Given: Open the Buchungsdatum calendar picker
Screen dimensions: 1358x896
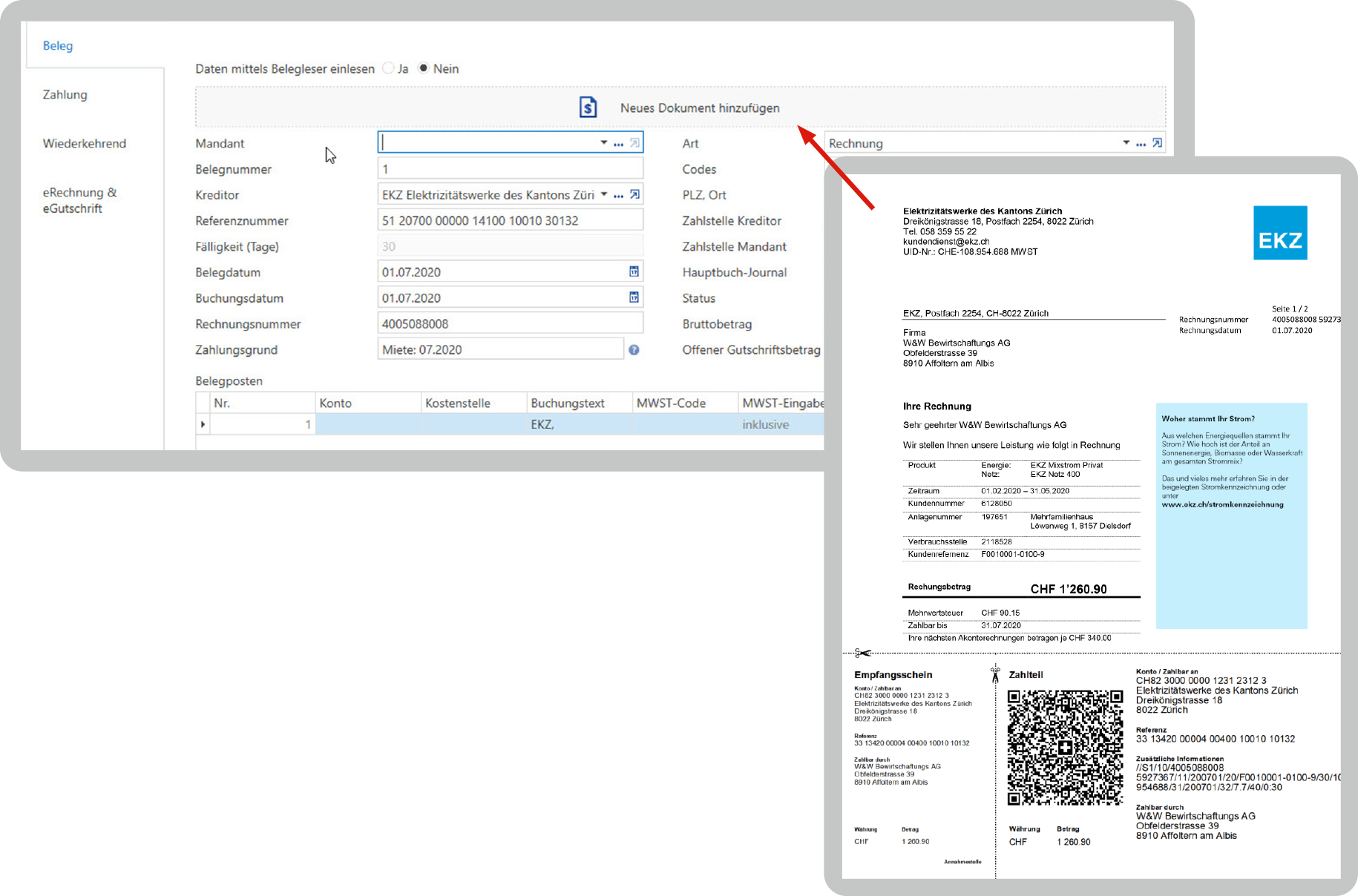Looking at the screenshot, I should [634, 297].
